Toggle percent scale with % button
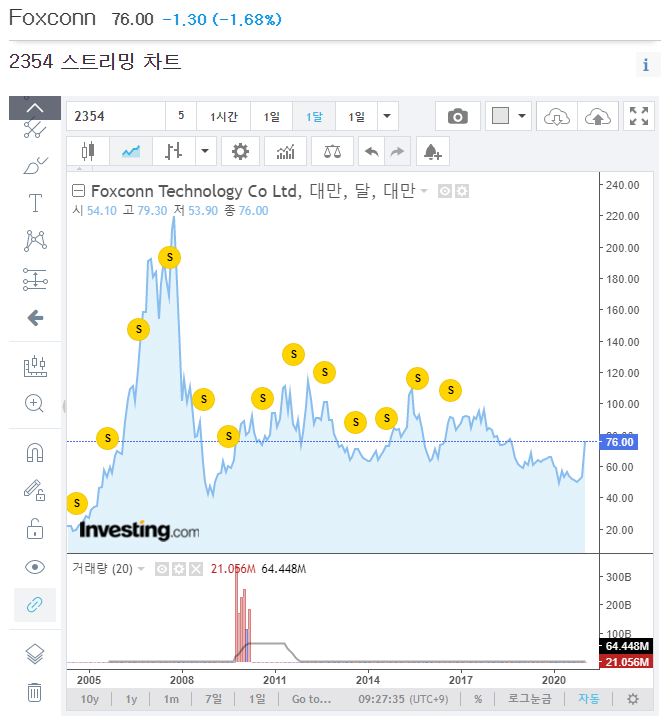670x723 pixels. 478,699
